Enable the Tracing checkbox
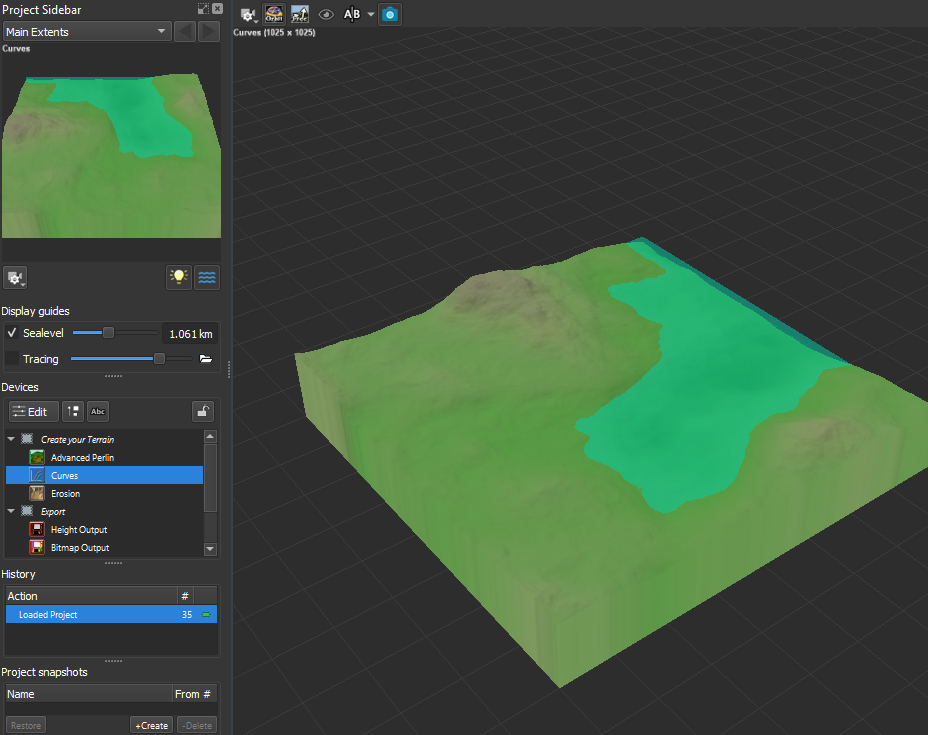928x735 pixels. 12,359
